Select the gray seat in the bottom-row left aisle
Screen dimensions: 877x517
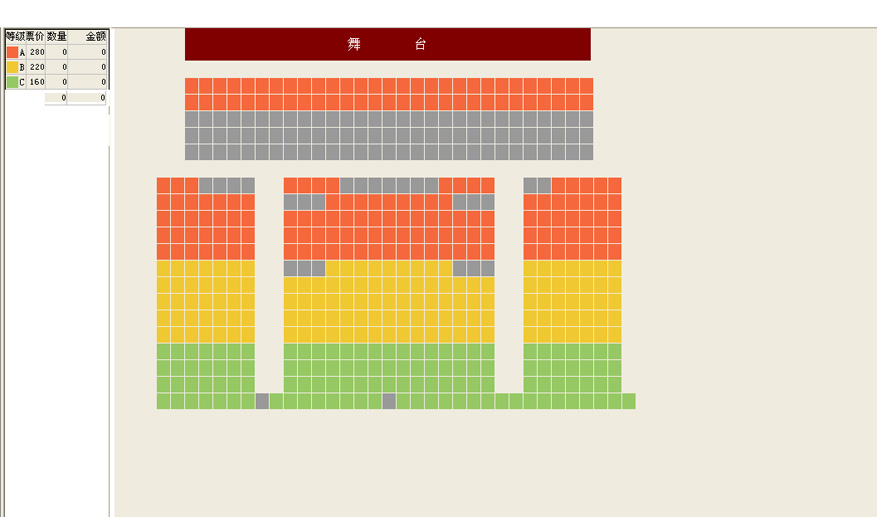pos(262,401)
